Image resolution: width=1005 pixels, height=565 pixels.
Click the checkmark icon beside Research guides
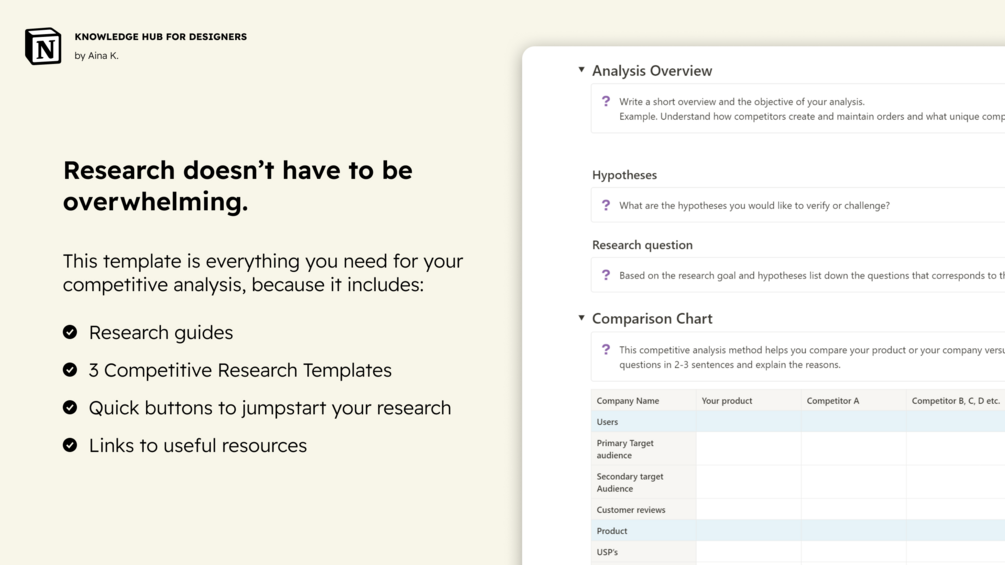(70, 332)
